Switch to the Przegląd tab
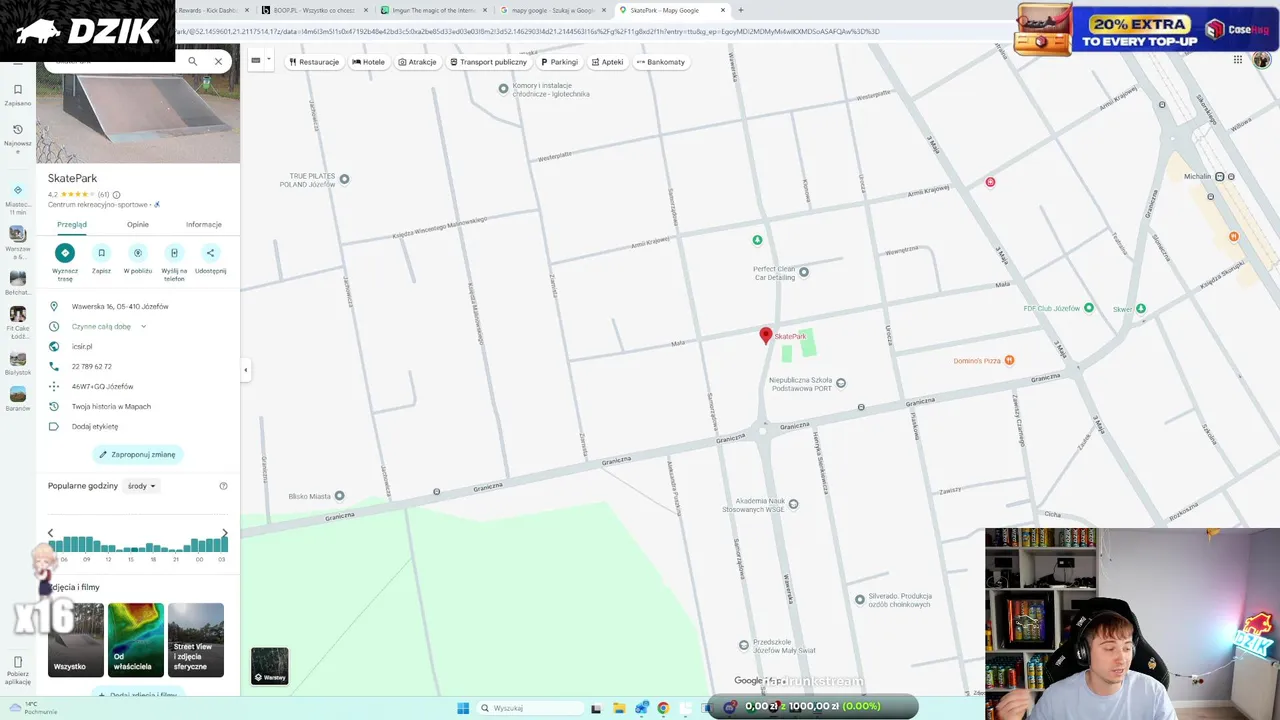Viewport: 1280px width, 720px height. click(72, 225)
